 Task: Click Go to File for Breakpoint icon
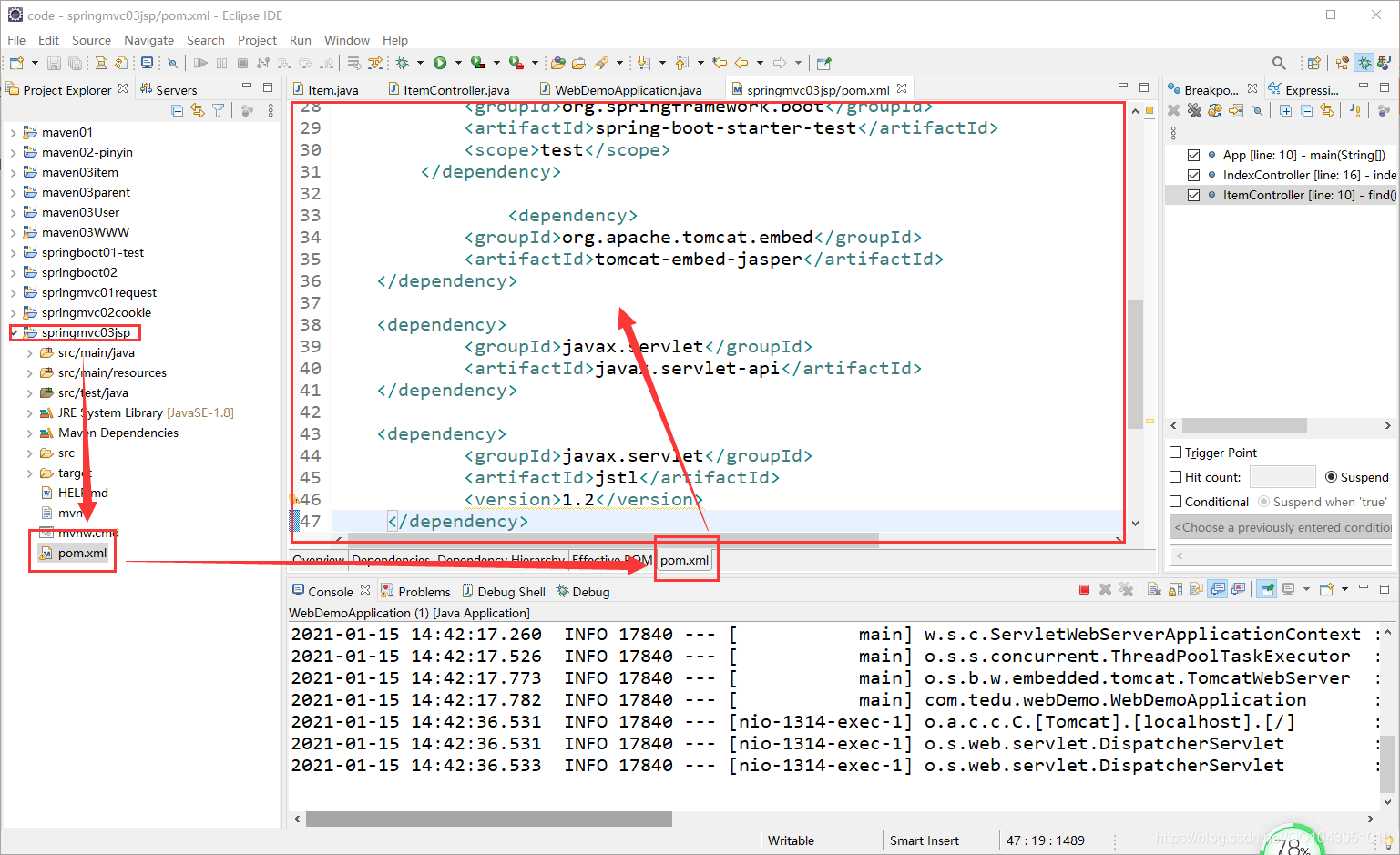point(1236,110)
